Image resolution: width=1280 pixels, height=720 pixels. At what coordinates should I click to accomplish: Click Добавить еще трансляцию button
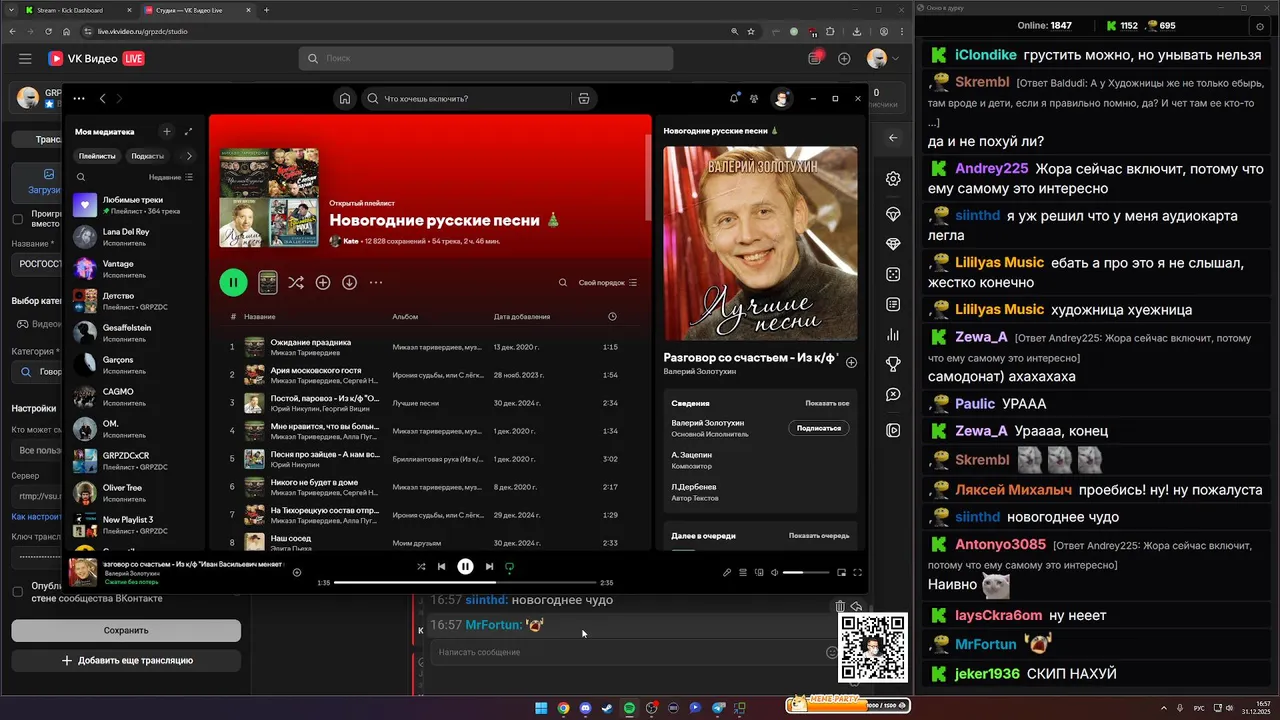click(x=126, y=660)
